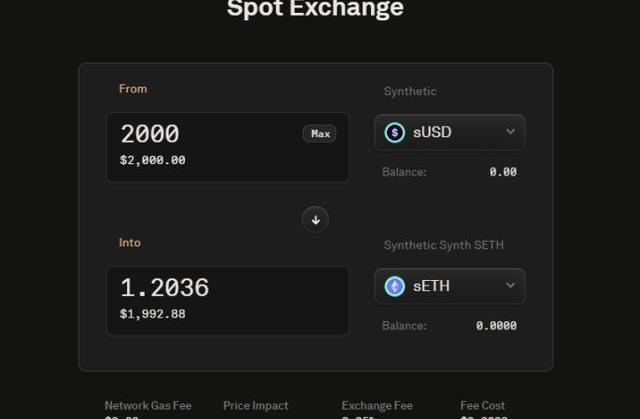Click the Exchange Fee label
This screenshot has height=419, width=640.
(x=377, y=406)
